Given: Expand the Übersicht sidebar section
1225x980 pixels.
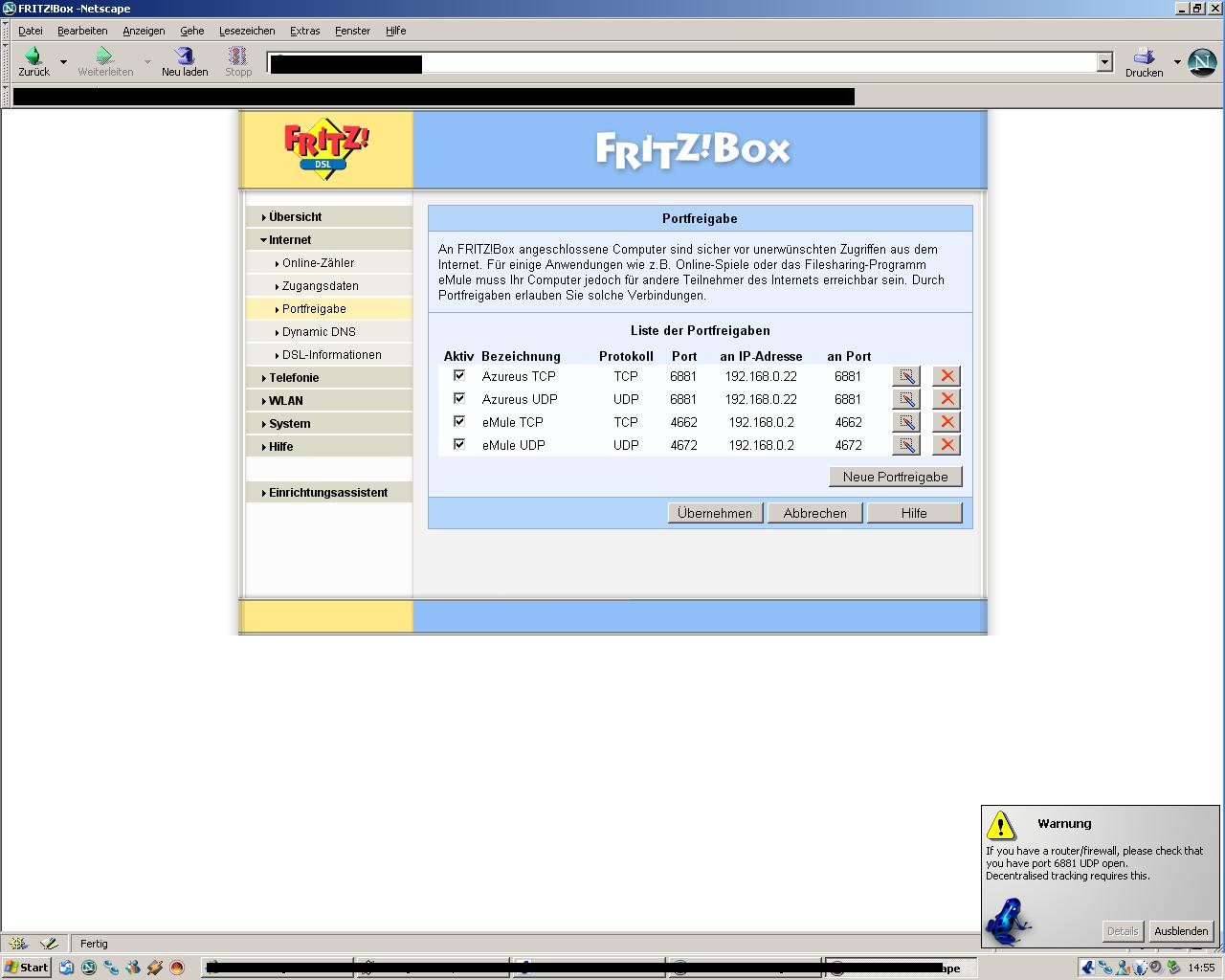Looking at the screenshot, I should pyautogui.click(x=328, y=217).
